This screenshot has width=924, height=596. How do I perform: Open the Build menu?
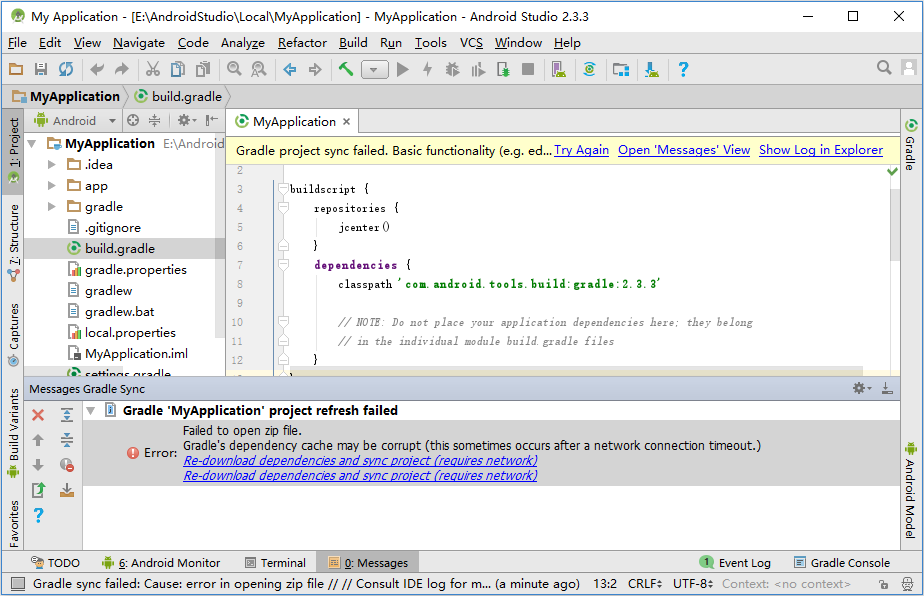353,42
